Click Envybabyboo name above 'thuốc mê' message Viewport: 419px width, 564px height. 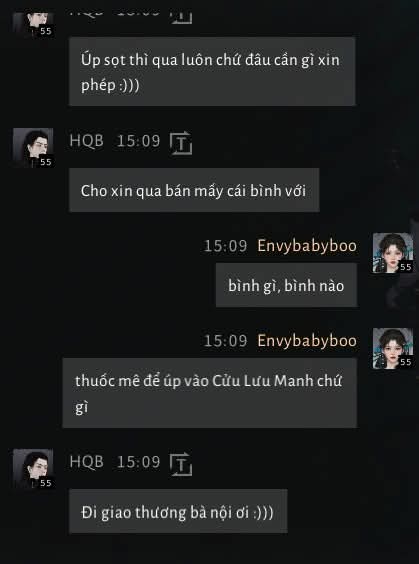(307, 341)
